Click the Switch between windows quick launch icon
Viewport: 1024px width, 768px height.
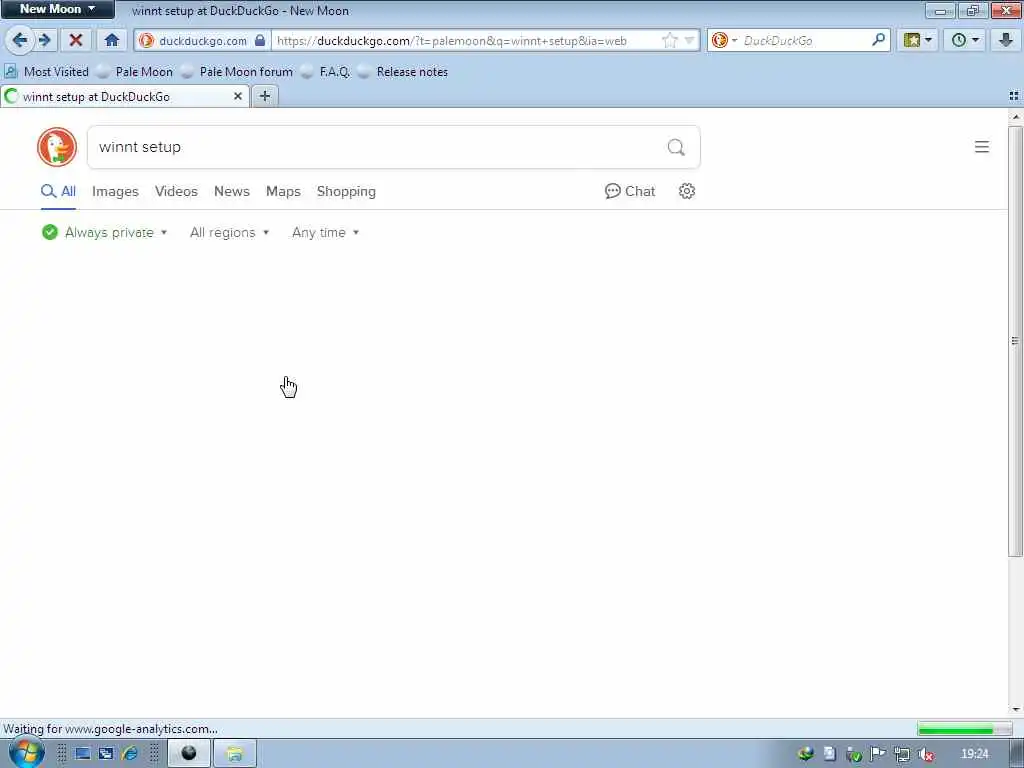point(106,754)
